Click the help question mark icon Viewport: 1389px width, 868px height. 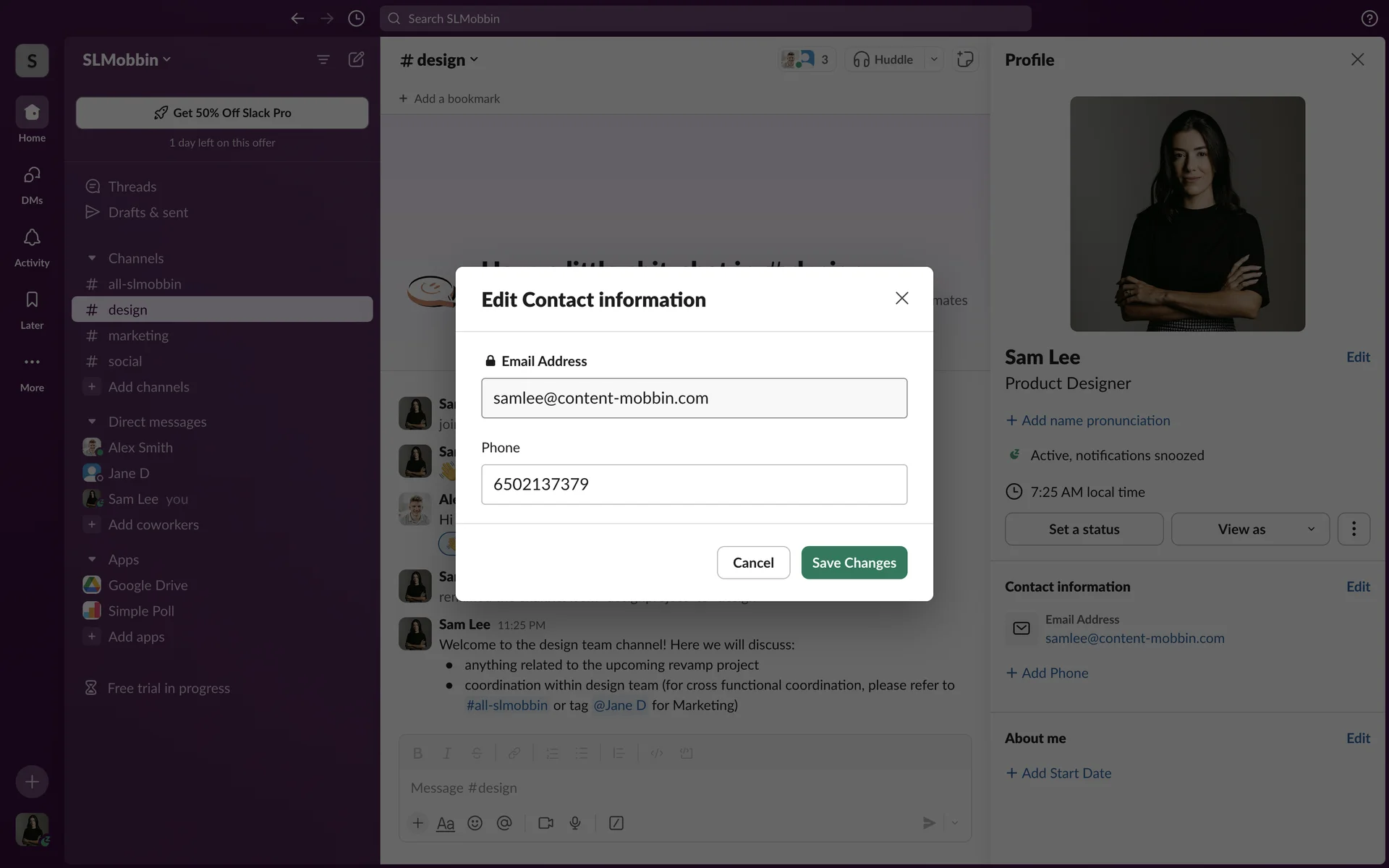(x=1369, y=19)
